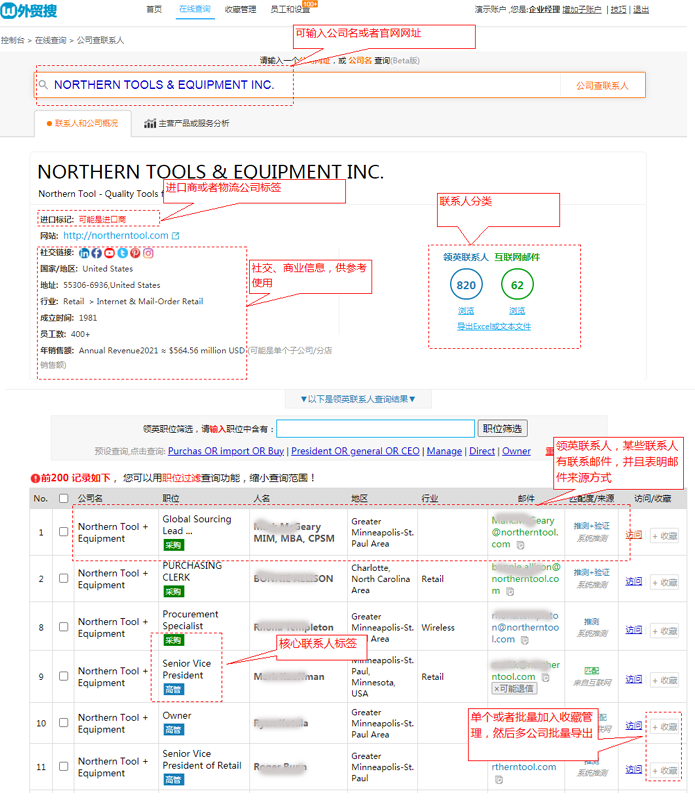Open the 收藏管理 menu item

[240, 9]
